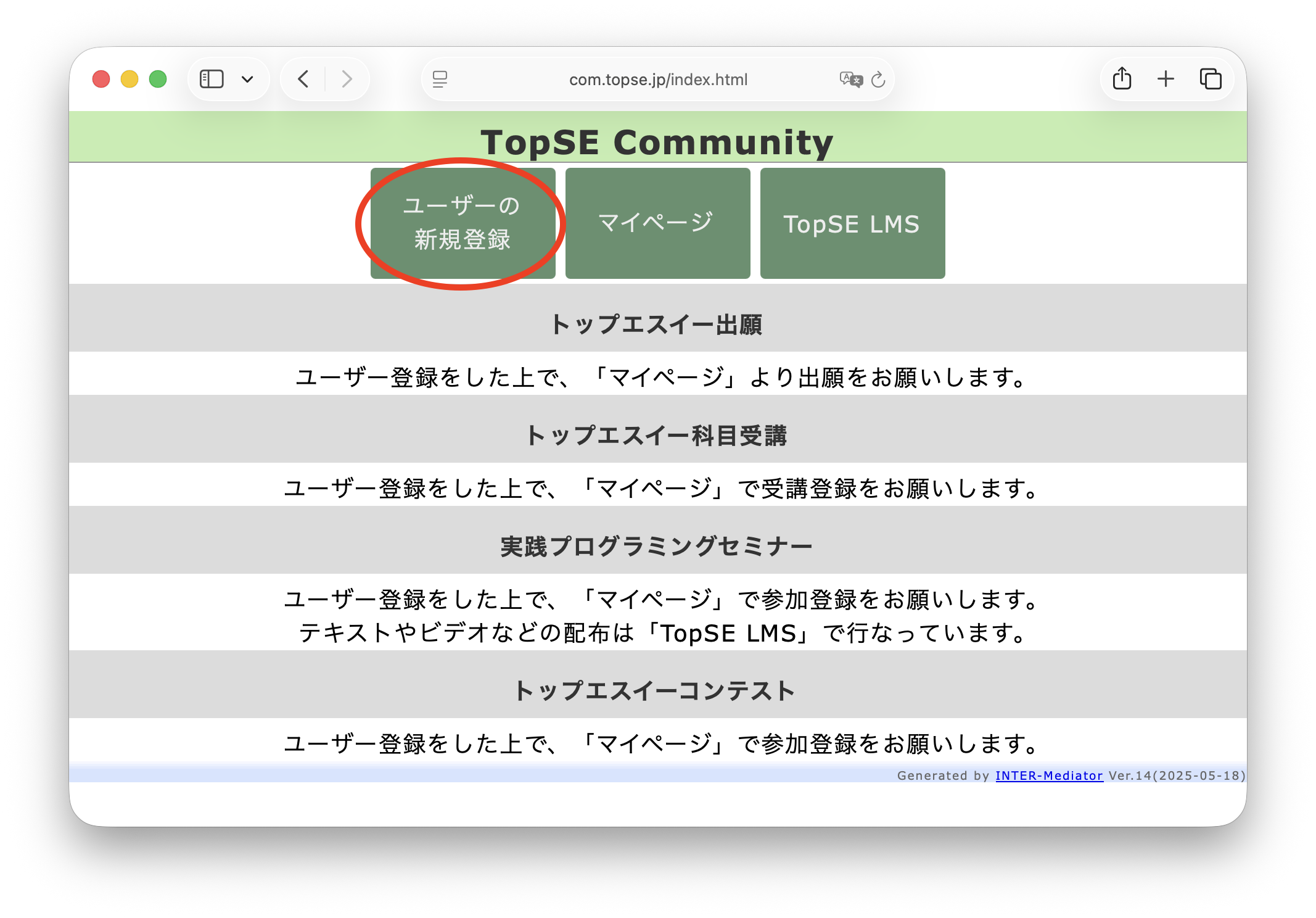Screen dimensions: 1316x918
Task: Open the translate icon in the address bar
Action: (x=850, y=79)
